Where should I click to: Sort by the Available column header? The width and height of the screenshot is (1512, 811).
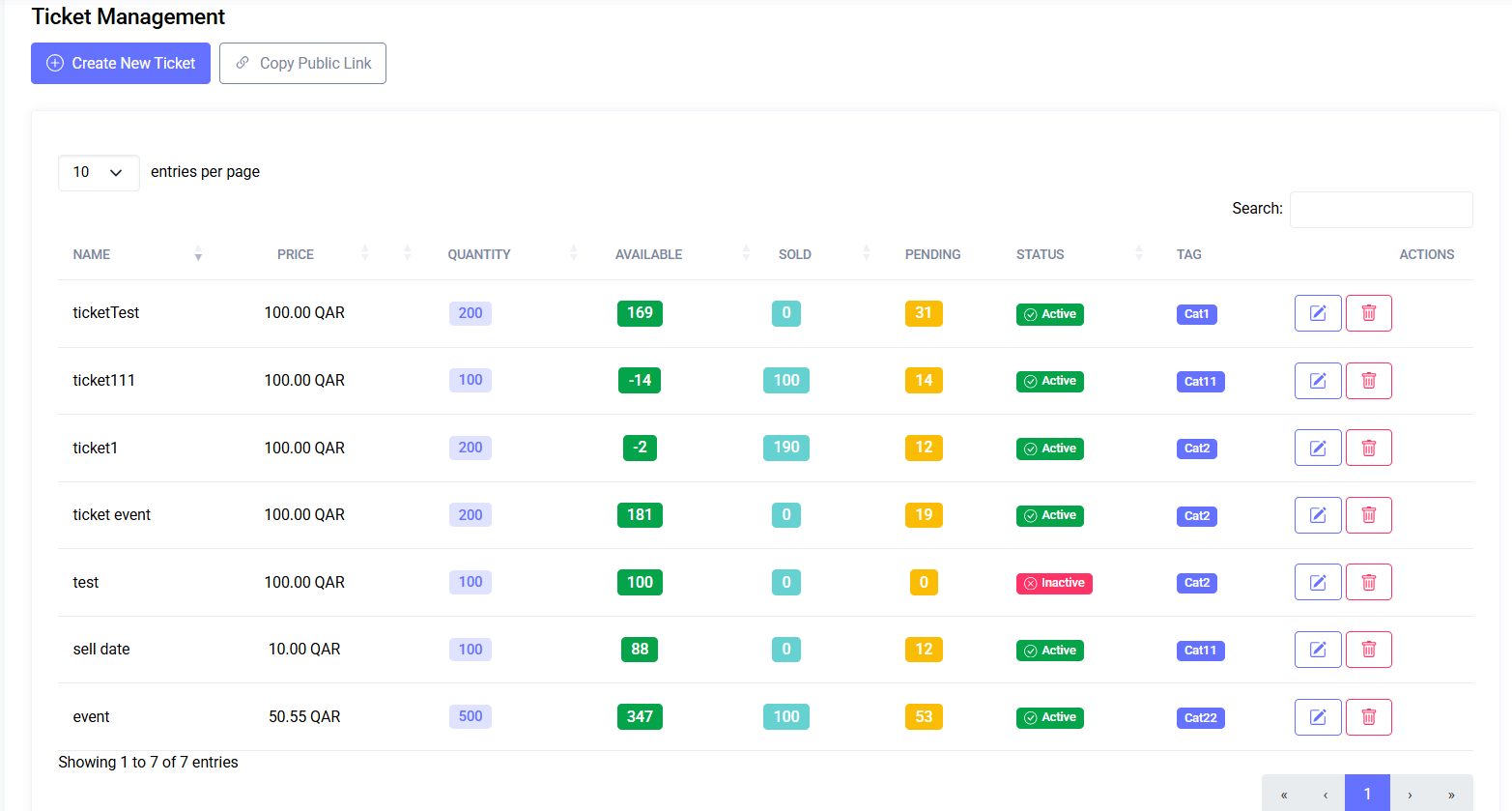(648, 254)
